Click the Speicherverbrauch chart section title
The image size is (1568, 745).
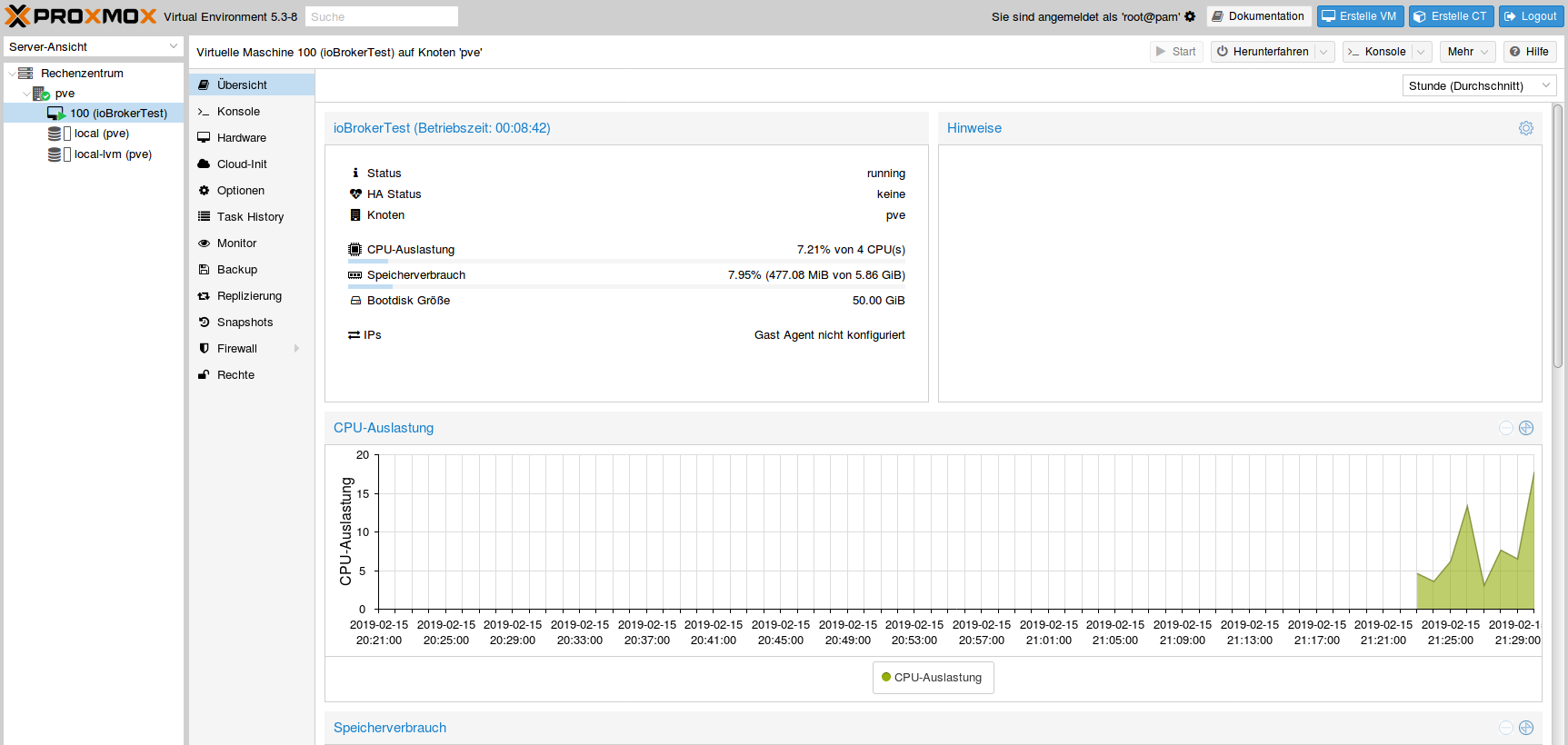390,728
